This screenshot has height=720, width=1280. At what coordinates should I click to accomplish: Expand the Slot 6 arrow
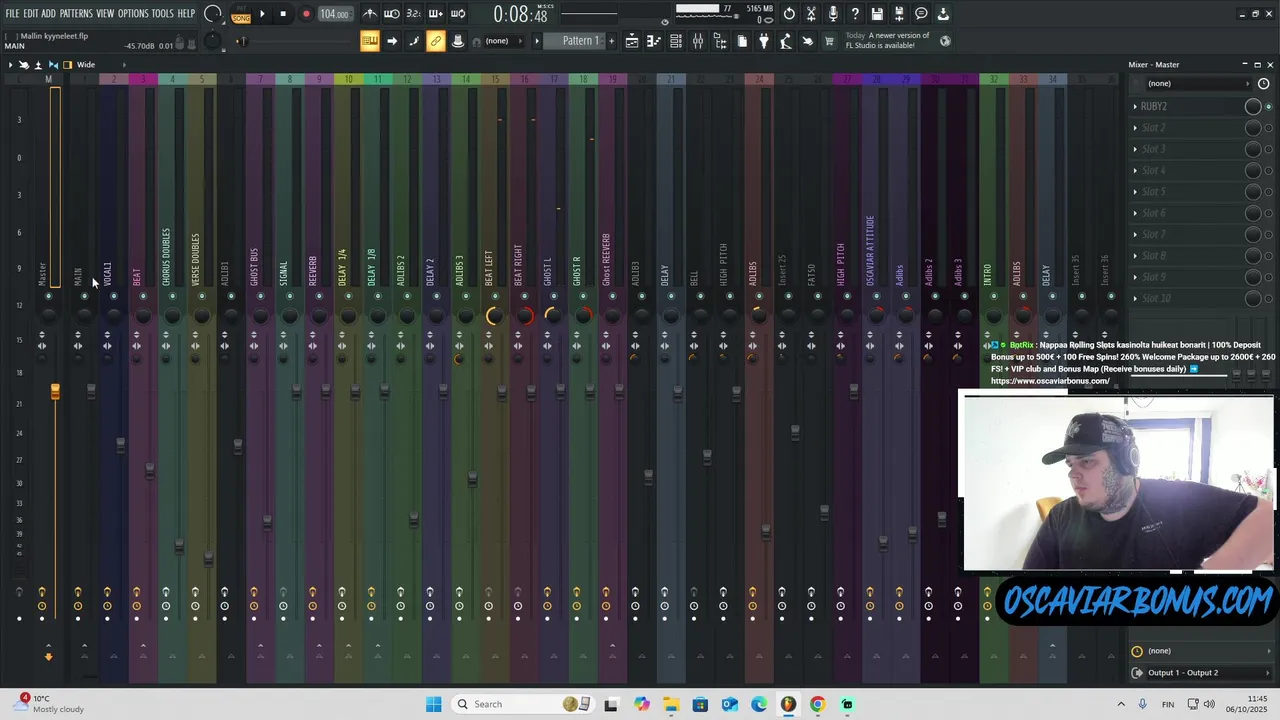click(x=1135, y=213)
